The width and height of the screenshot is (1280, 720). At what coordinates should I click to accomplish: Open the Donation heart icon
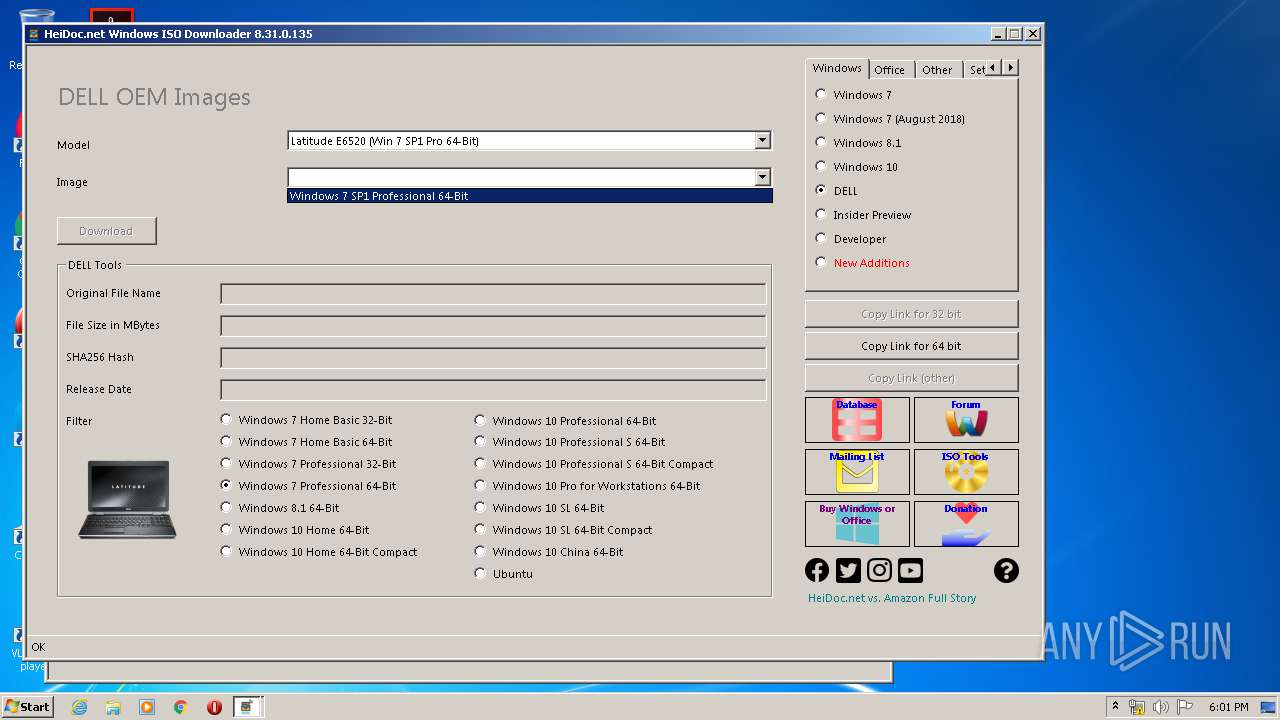click(x=966, y=523)
